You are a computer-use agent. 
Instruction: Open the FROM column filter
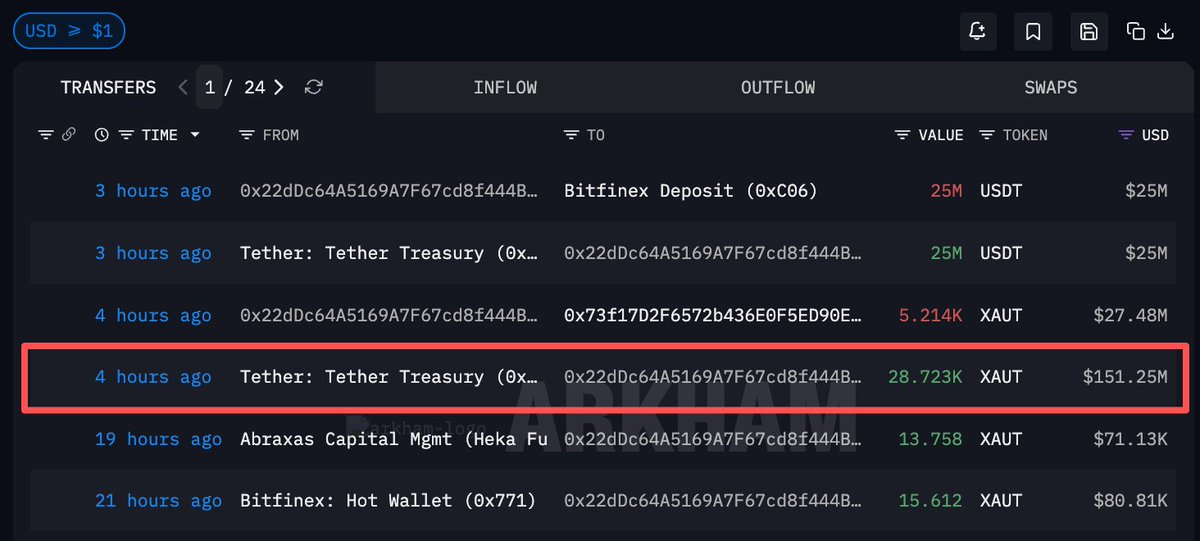pyautogui.click(x=248, y=135)
